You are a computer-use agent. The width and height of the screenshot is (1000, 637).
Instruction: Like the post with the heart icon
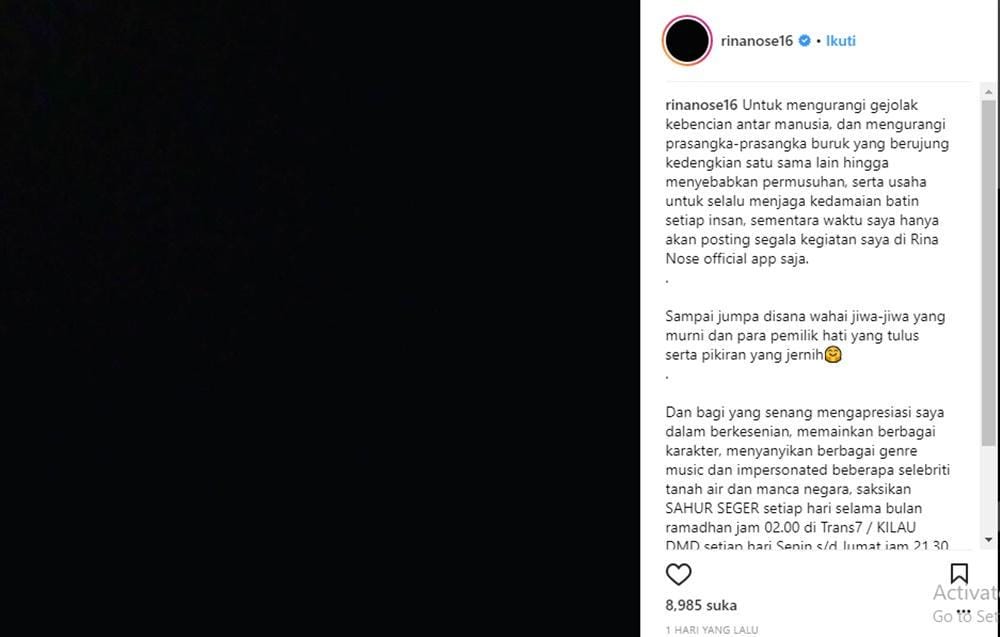tap(678, 575)
